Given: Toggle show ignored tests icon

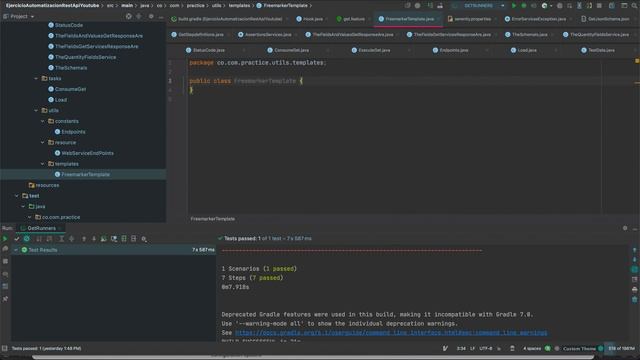Looking at the screenshot, I should coord(27,239).
